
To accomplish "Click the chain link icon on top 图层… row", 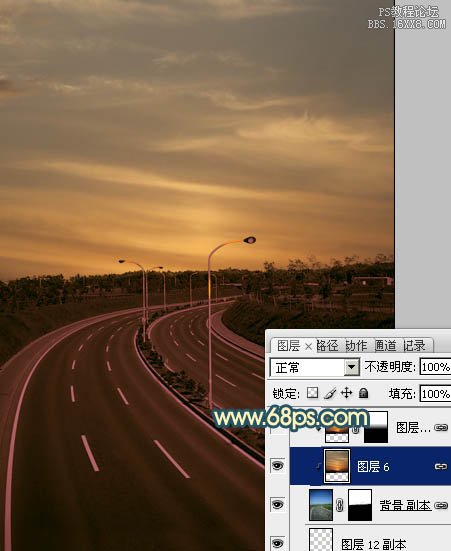I will 441,428.
